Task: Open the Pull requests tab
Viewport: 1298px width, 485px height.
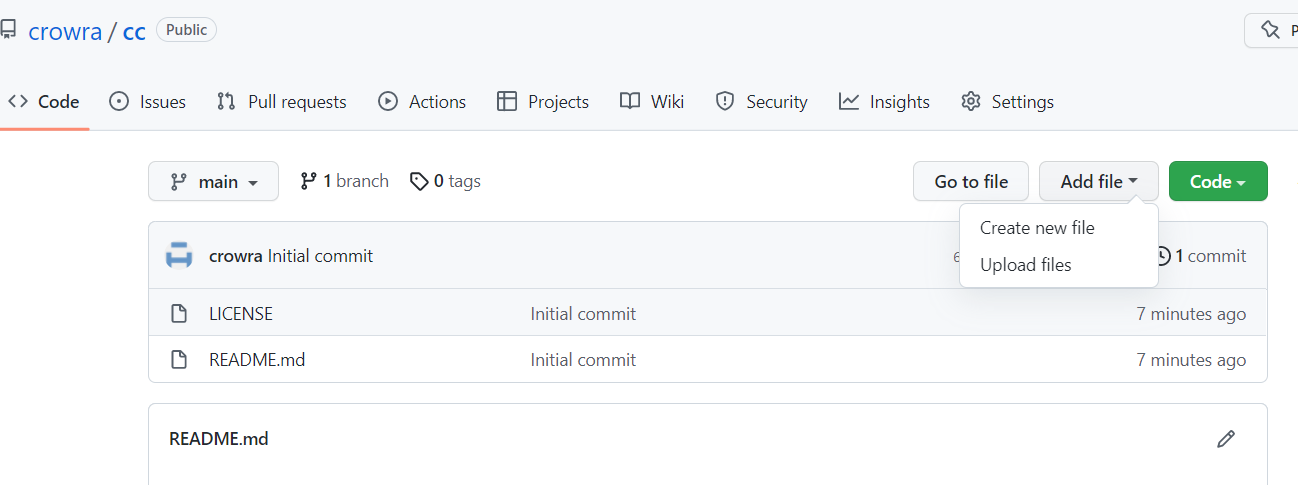Action: point(282,102)
